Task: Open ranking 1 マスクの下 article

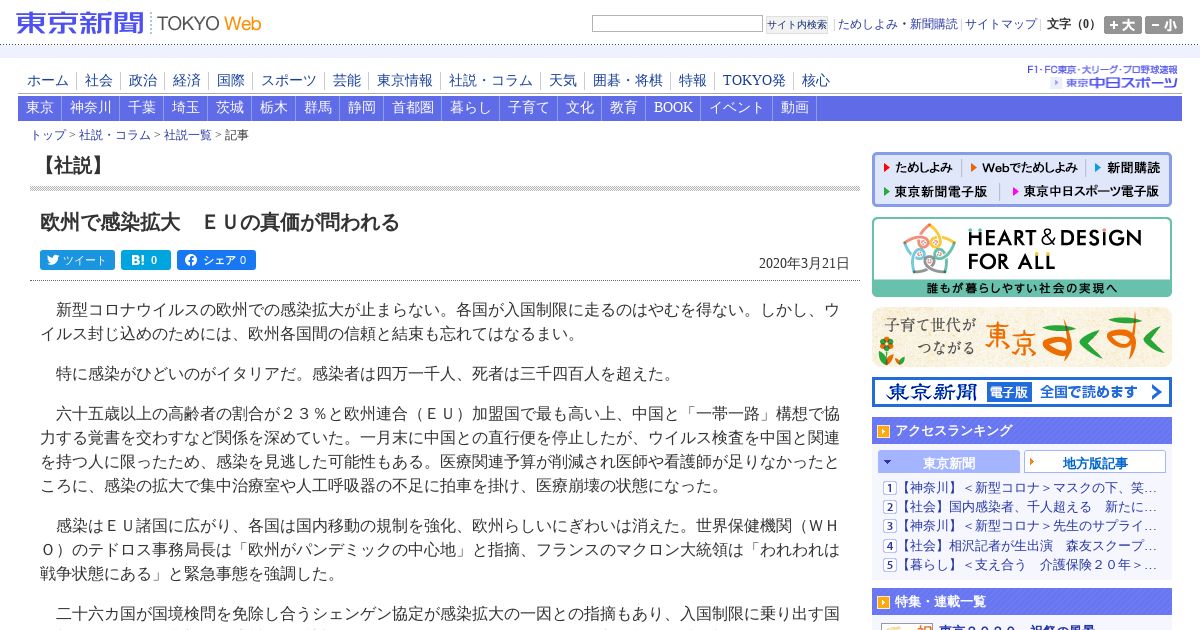Action: tap(1029, 488)
